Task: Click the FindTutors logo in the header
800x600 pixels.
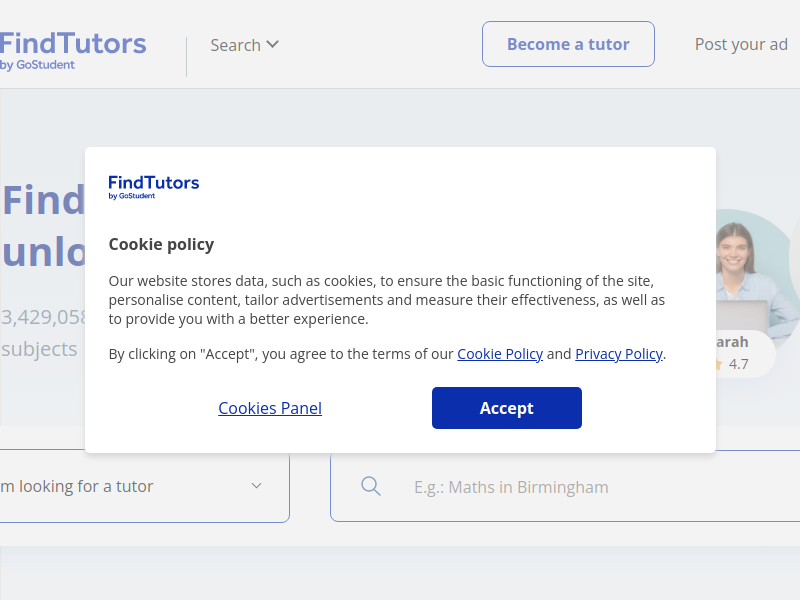Action: [73, 50]
